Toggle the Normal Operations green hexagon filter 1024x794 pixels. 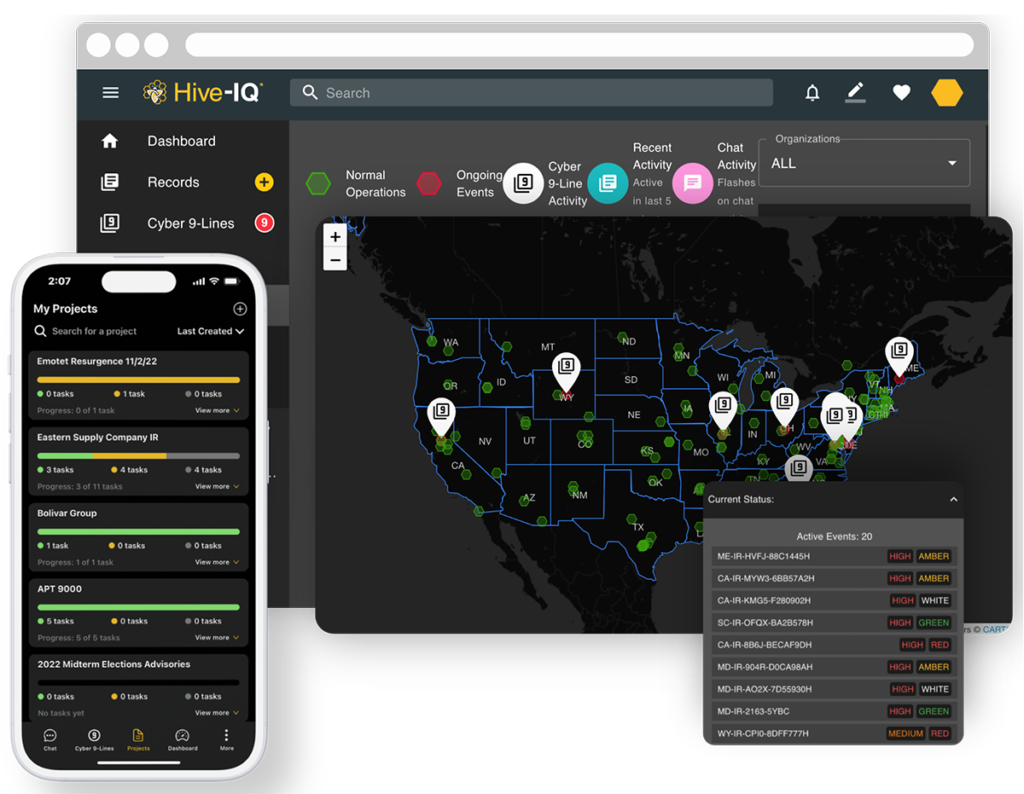tap(318, 183)
